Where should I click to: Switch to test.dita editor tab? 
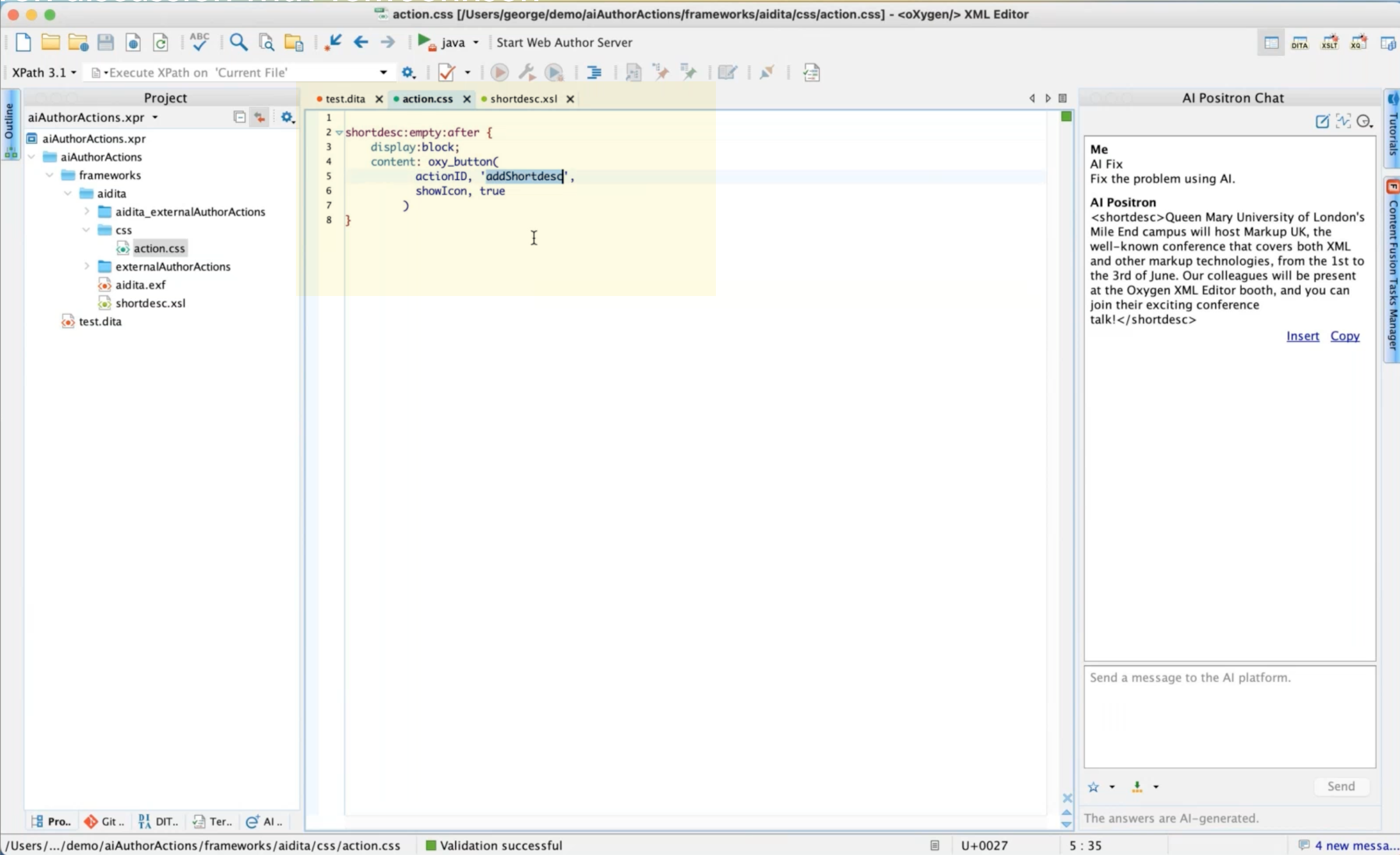point(345,99)
